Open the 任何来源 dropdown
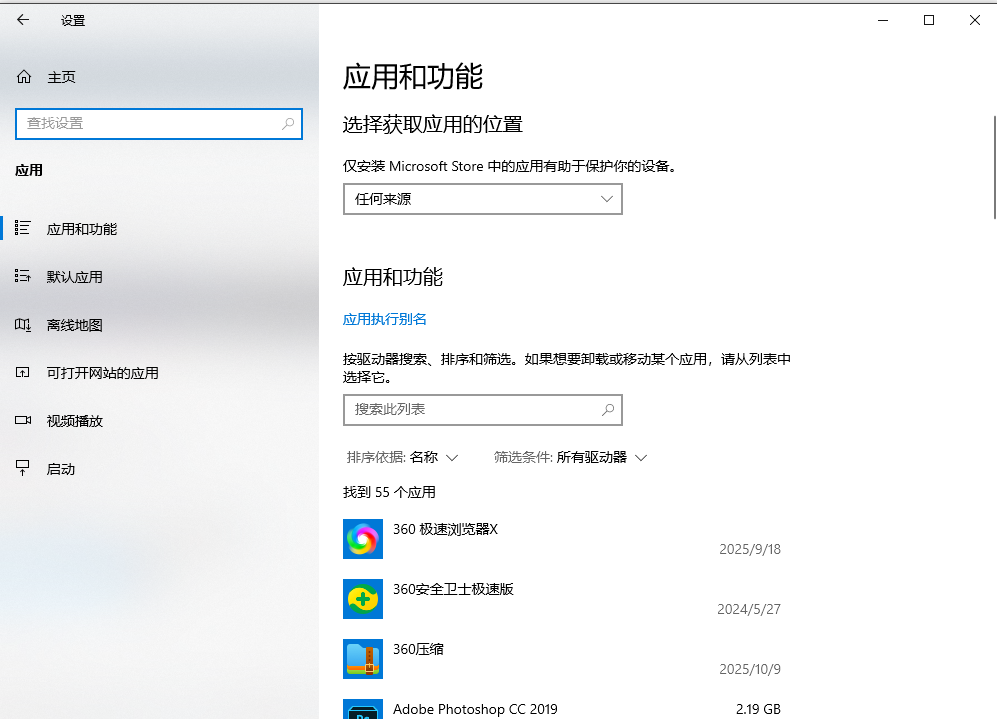This screenshot has width=997, height=719. 482,199
